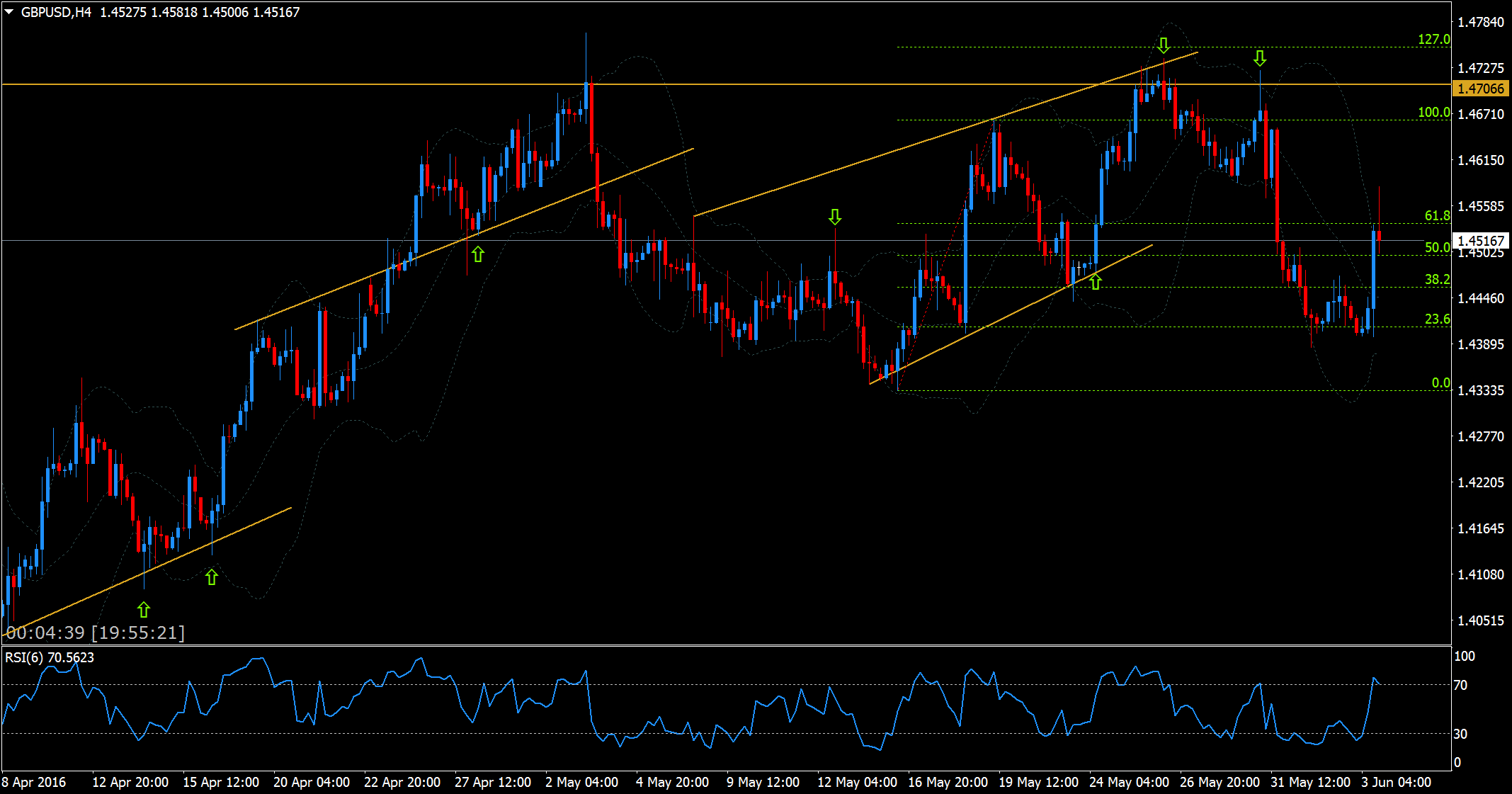The image size is (1512, 794).
Task: Expand the 127.0 Fibonacci extension label
Action: pyautogui.click(x=1436, y=40)
